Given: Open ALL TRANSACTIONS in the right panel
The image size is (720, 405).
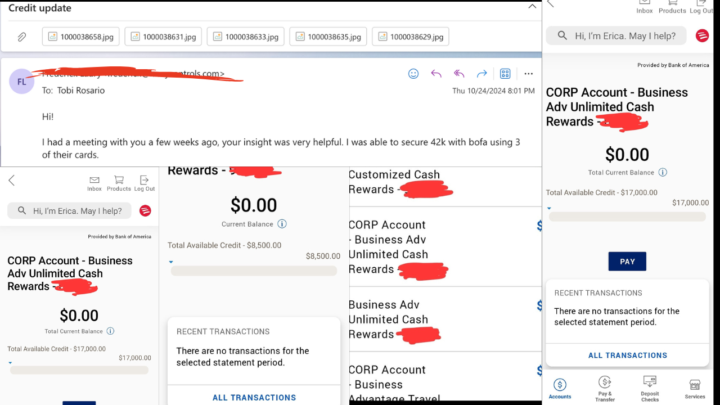Looking at the screenshot, I should click(627, 355).
